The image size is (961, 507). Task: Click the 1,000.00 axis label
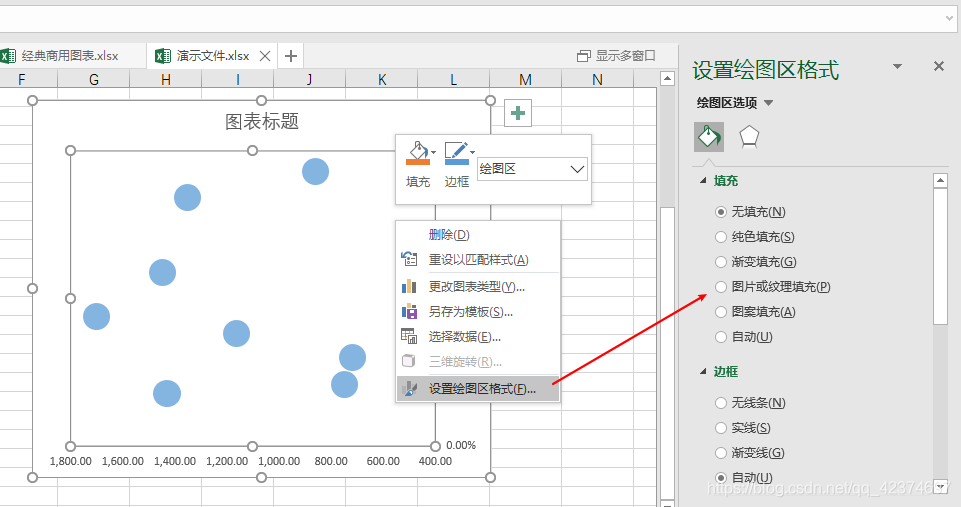[279, 461]
